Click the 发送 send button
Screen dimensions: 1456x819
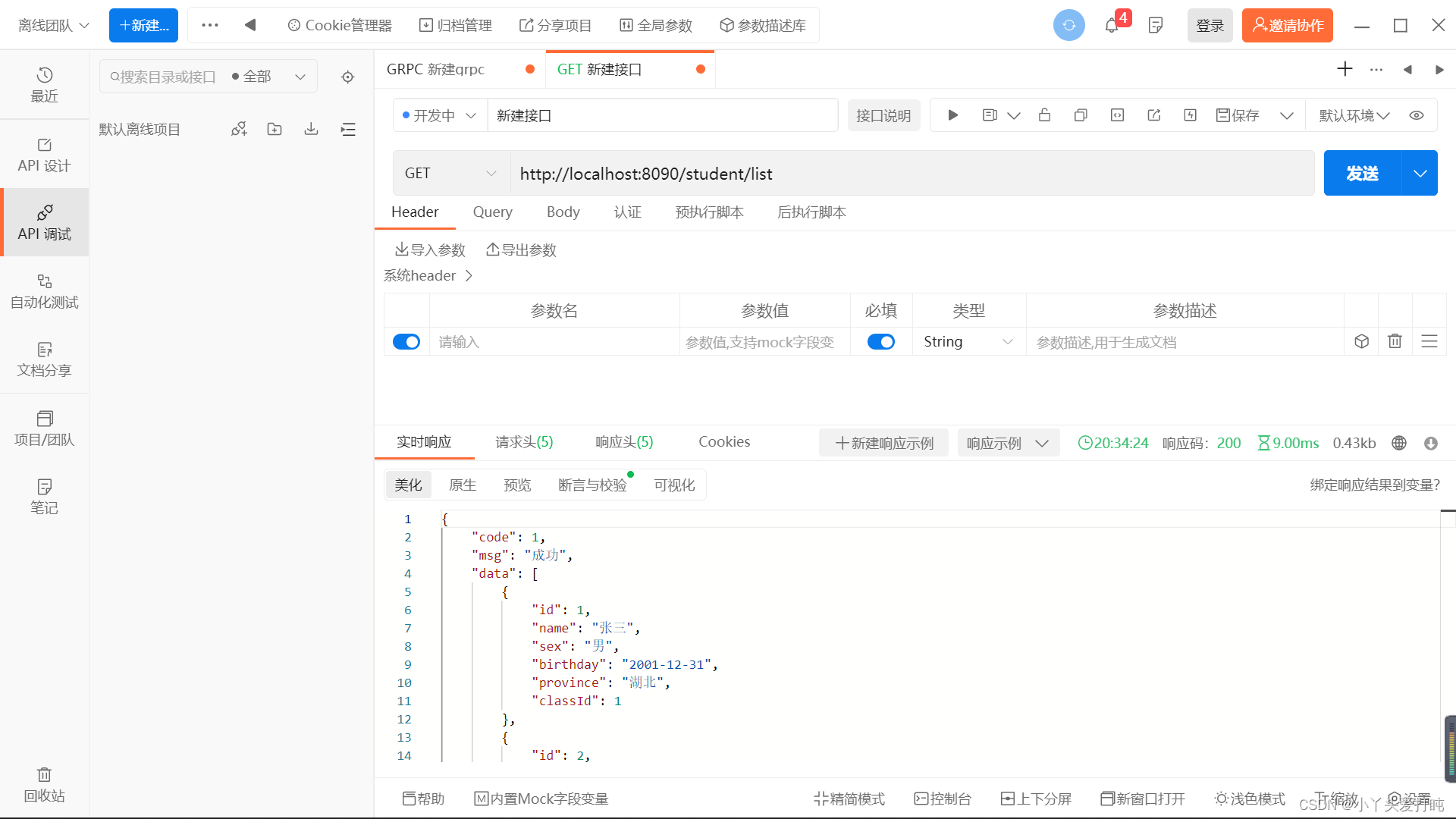click(x=1362, y=173)
